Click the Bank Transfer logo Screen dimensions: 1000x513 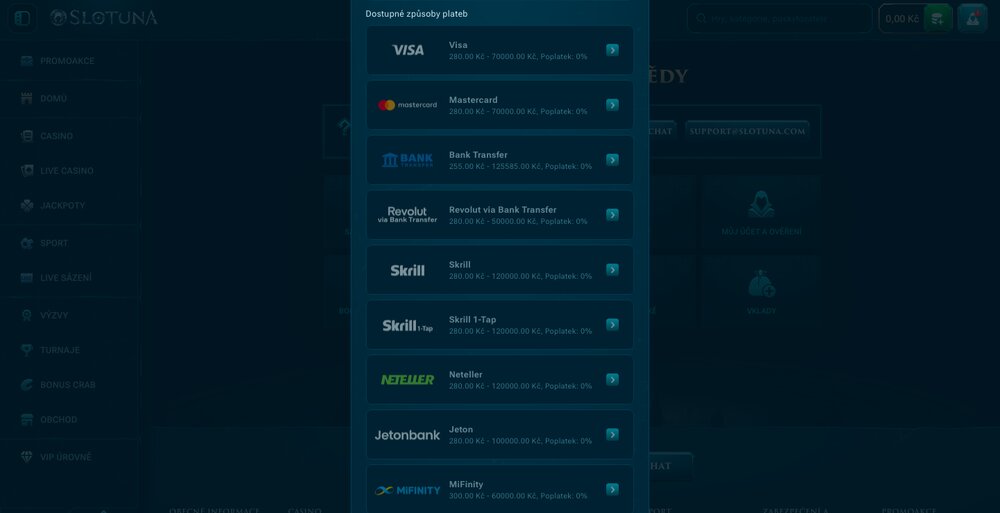407,160
